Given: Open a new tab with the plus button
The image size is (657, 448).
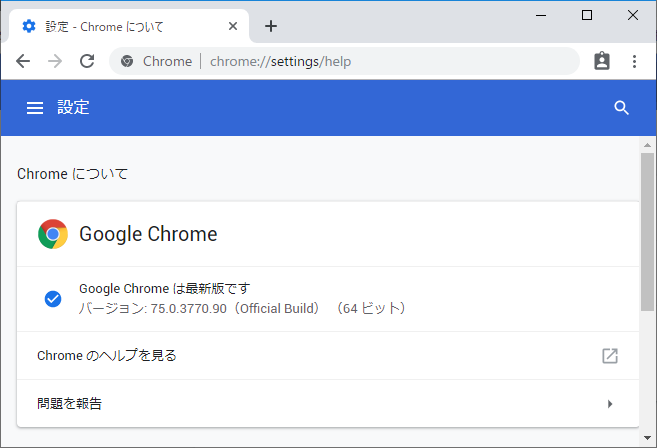Looking at the screenshot, I should tap(271, 26).
